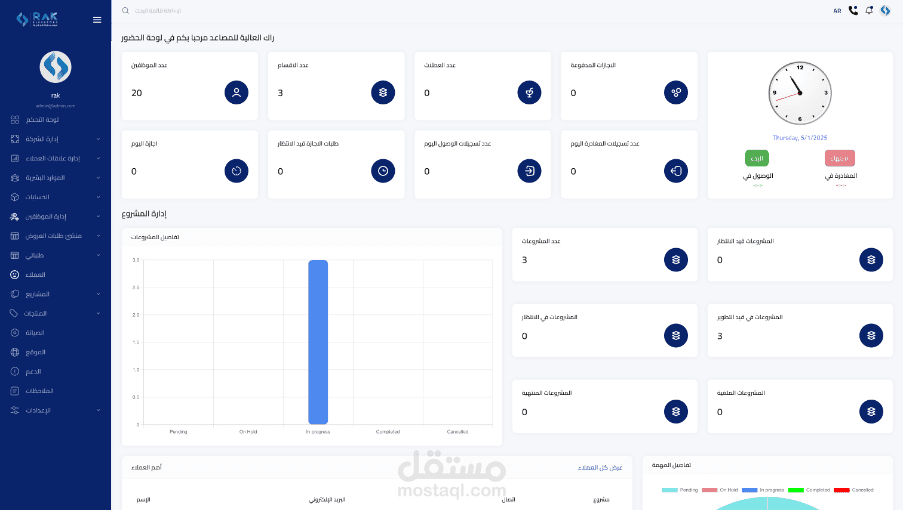Click the icon on on-hold projects card
The height and width of the screenshot is (510, 904).
(676, 335)
